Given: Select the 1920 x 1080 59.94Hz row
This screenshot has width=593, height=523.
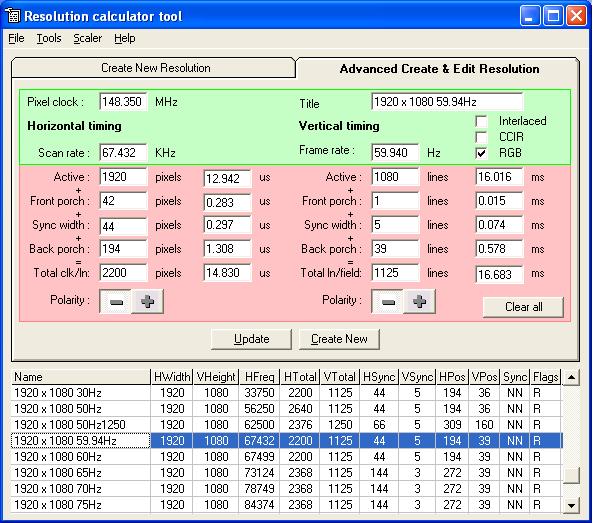Looking at the screenshot, I should pos(287,441).
